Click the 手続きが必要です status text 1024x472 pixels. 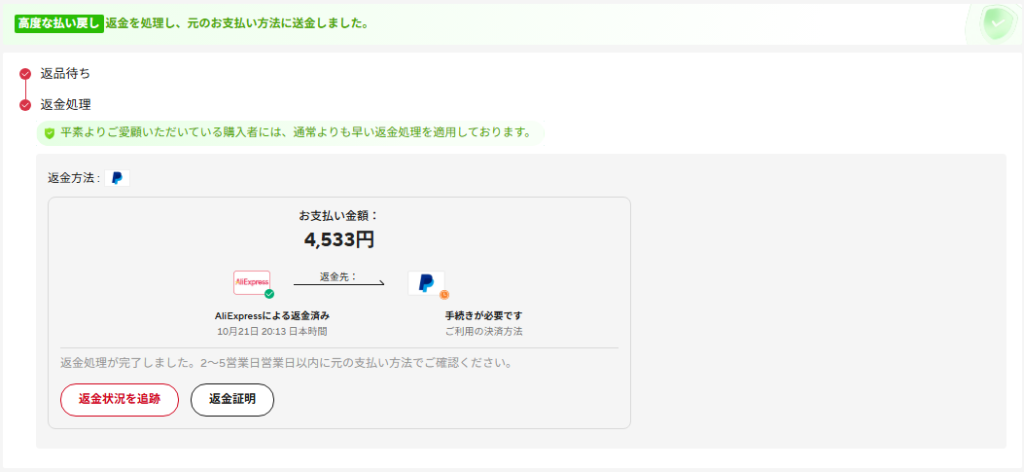coord(484,315)
